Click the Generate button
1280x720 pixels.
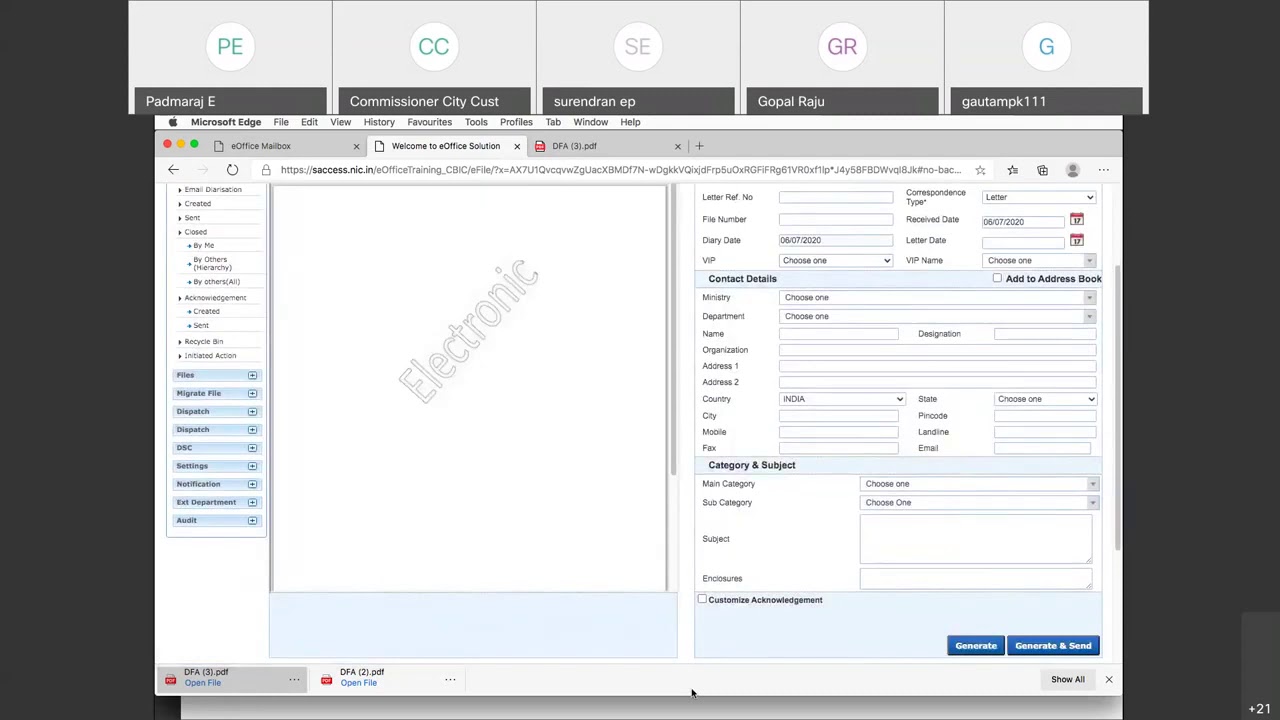coord(976,646)
